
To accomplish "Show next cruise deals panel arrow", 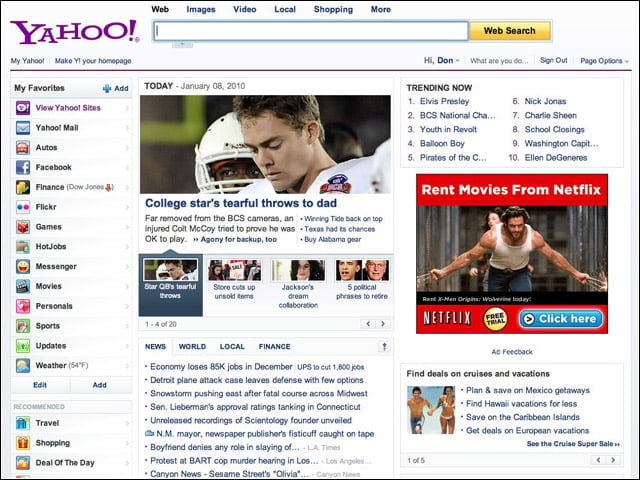I will pyautogui.click(x=613, y=460).
